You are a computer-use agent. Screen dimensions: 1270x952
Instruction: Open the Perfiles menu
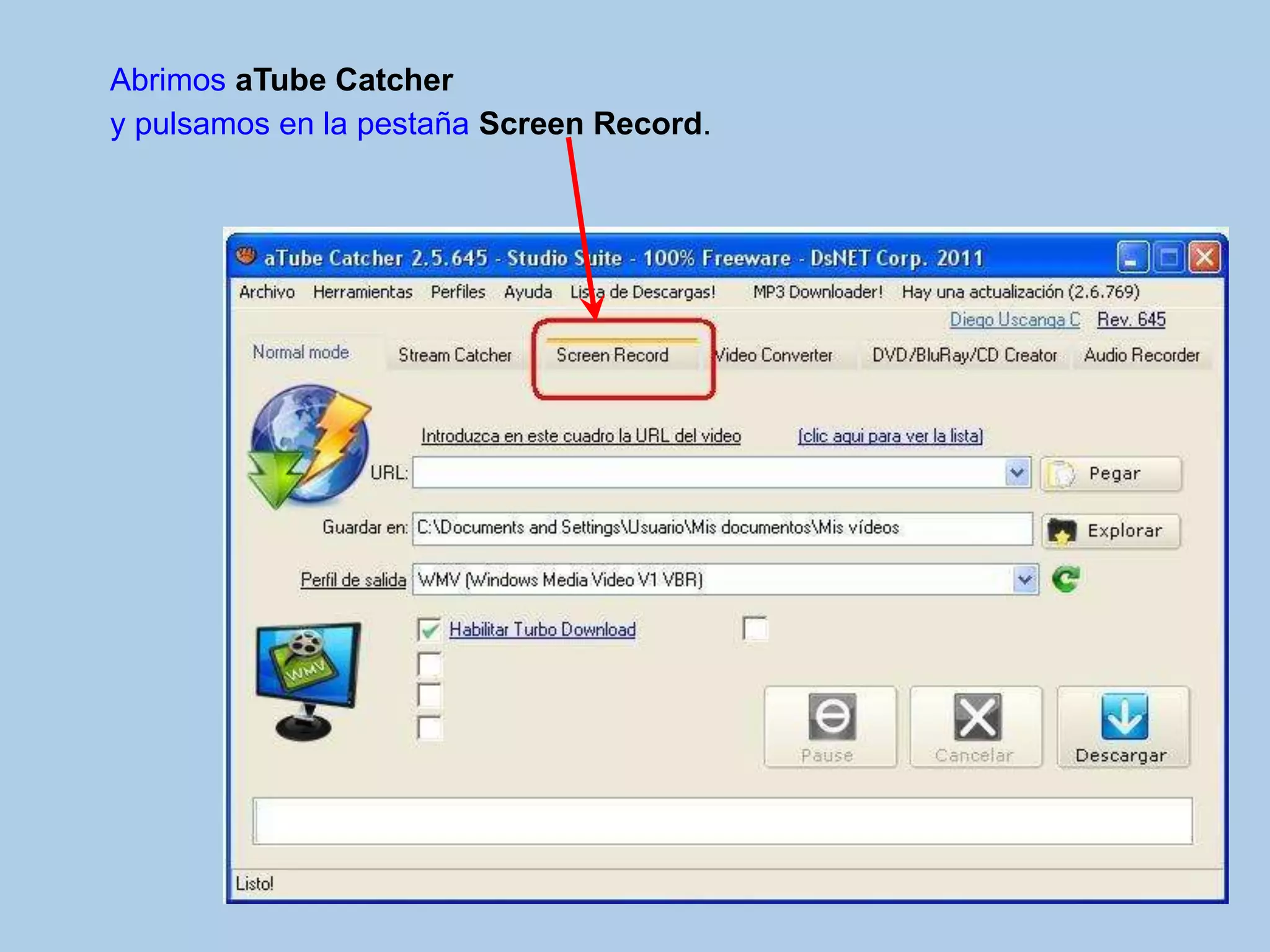tap(458, 292)
